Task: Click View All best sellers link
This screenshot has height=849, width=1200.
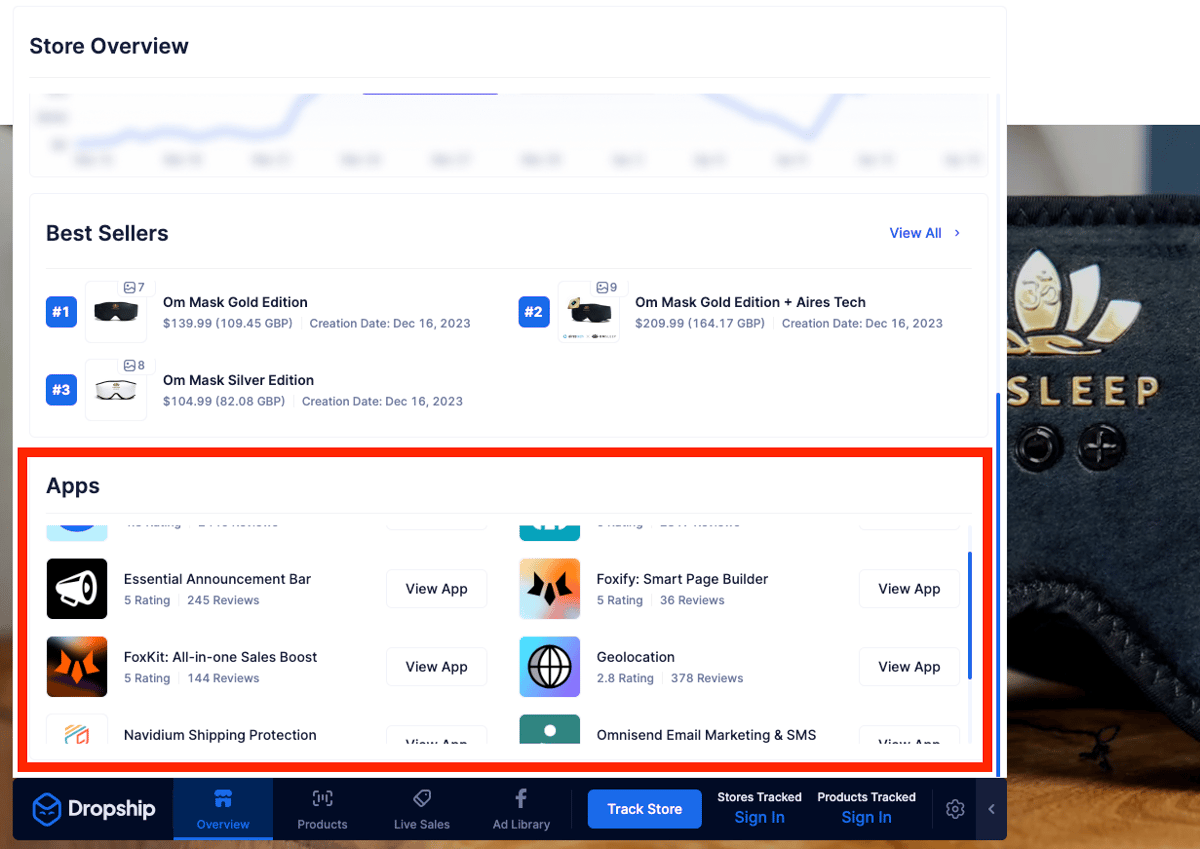Action: (x=925, y=233)
